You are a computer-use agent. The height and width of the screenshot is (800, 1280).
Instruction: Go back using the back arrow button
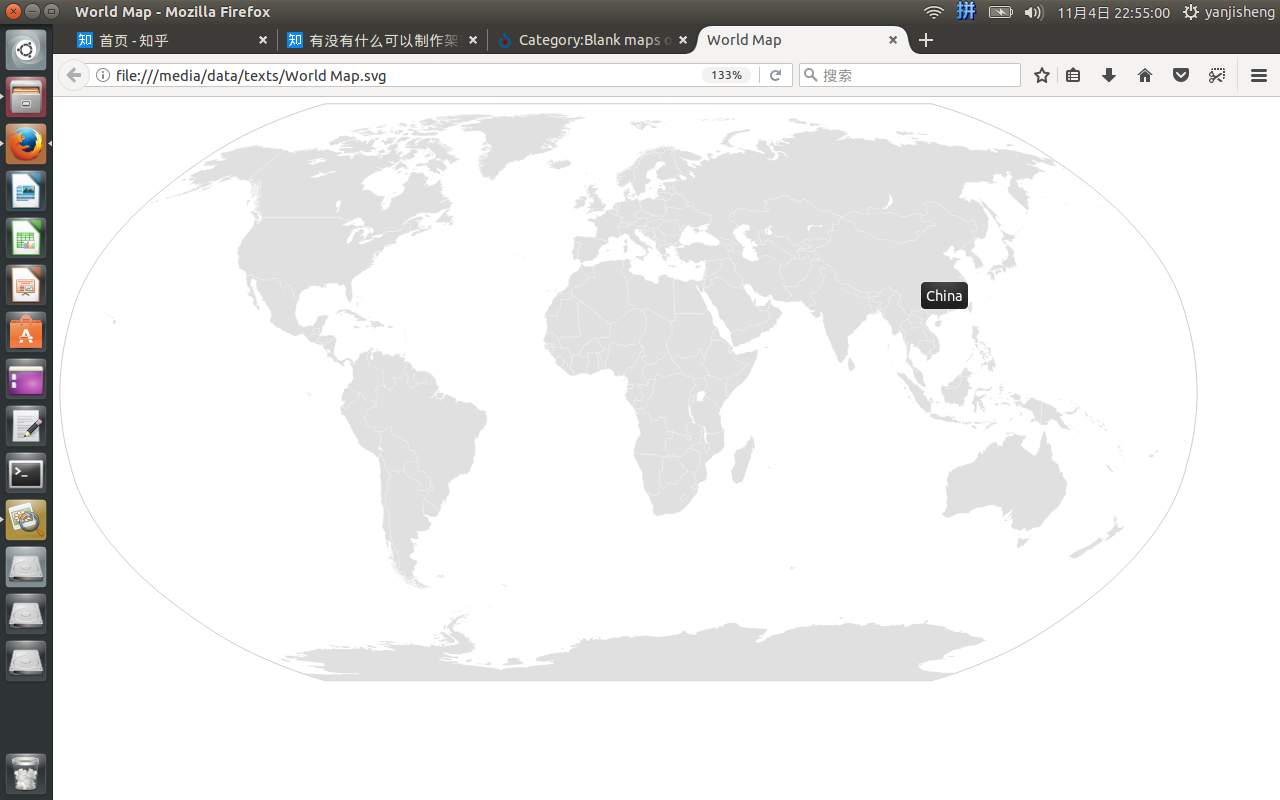pyautogui.click(x=73, y=75)
